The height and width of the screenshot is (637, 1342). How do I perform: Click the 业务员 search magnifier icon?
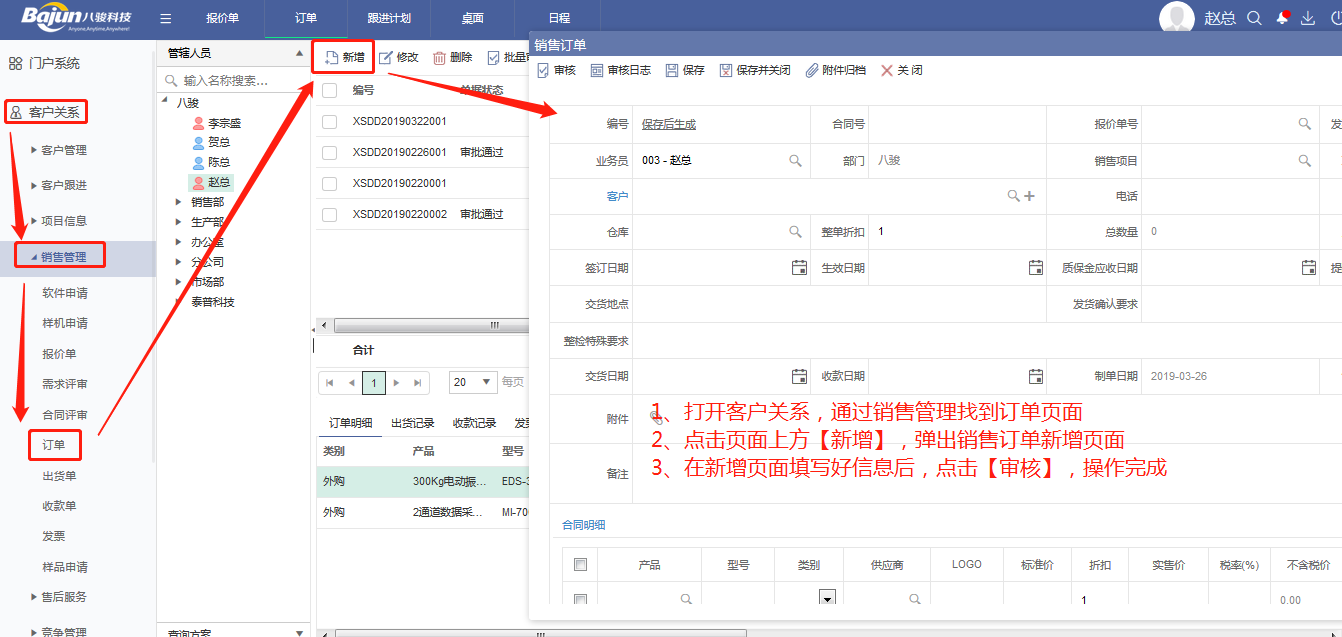point(795,160)
